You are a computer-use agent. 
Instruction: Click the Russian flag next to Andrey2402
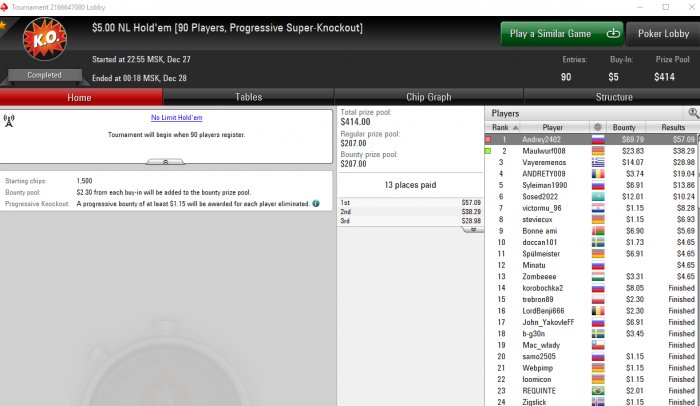pyautogui.click(x=598, y=139)
